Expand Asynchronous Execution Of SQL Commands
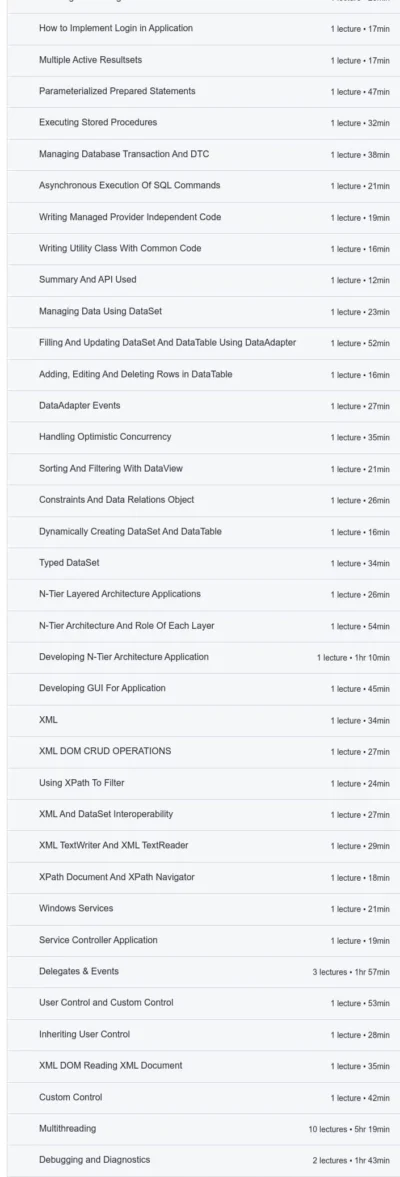The image size is (400, 1177). point(203,185)
